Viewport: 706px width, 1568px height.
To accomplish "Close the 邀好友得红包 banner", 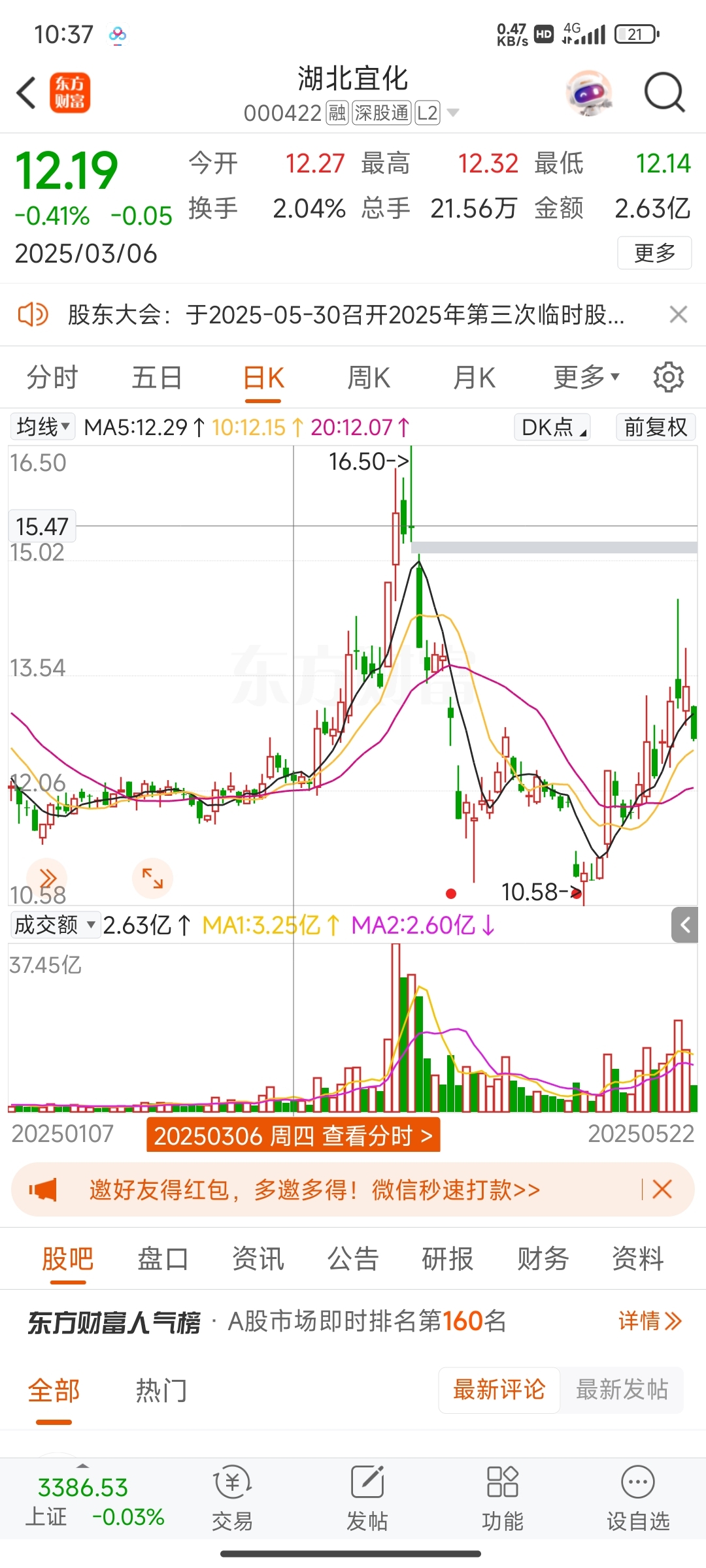I will click(662, 1189).
